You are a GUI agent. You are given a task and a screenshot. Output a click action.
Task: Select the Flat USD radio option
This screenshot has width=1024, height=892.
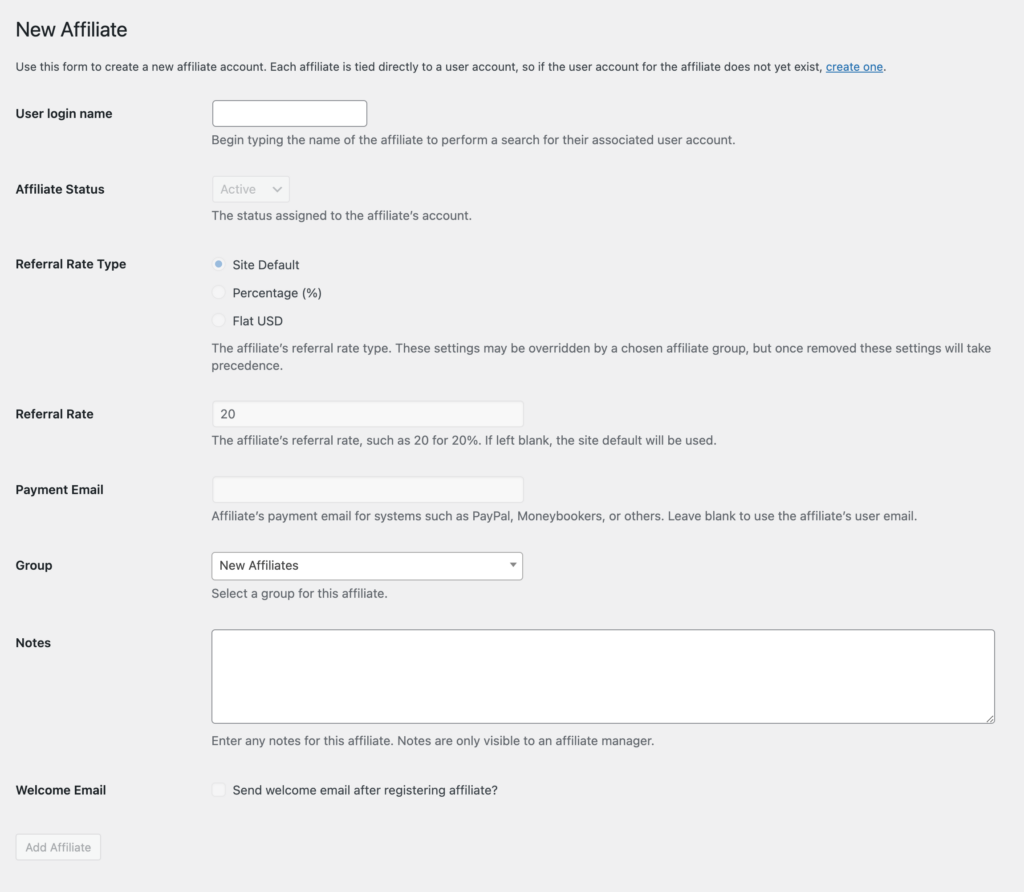pyautogui.click(x=219, y=321)
